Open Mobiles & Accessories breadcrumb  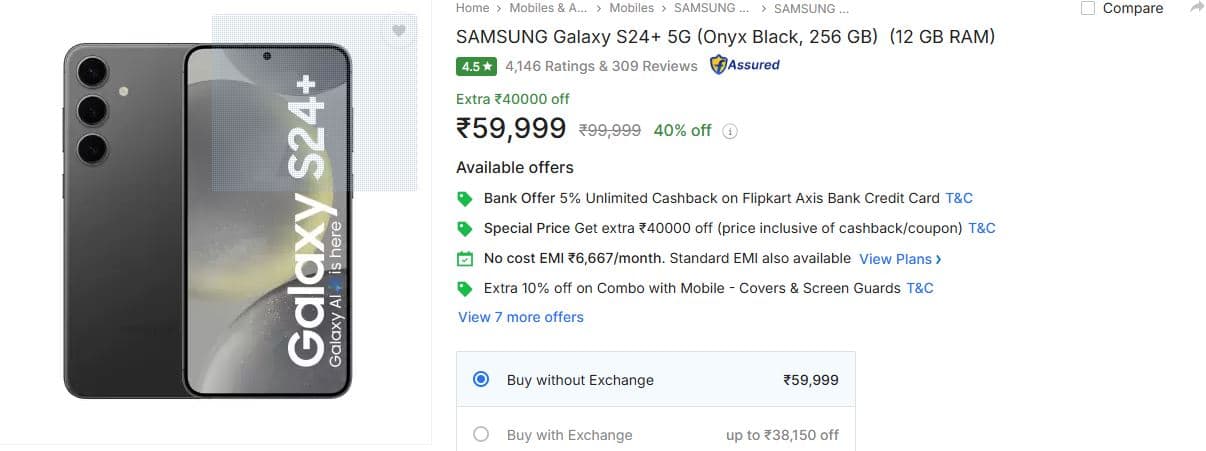coord(549,8)
